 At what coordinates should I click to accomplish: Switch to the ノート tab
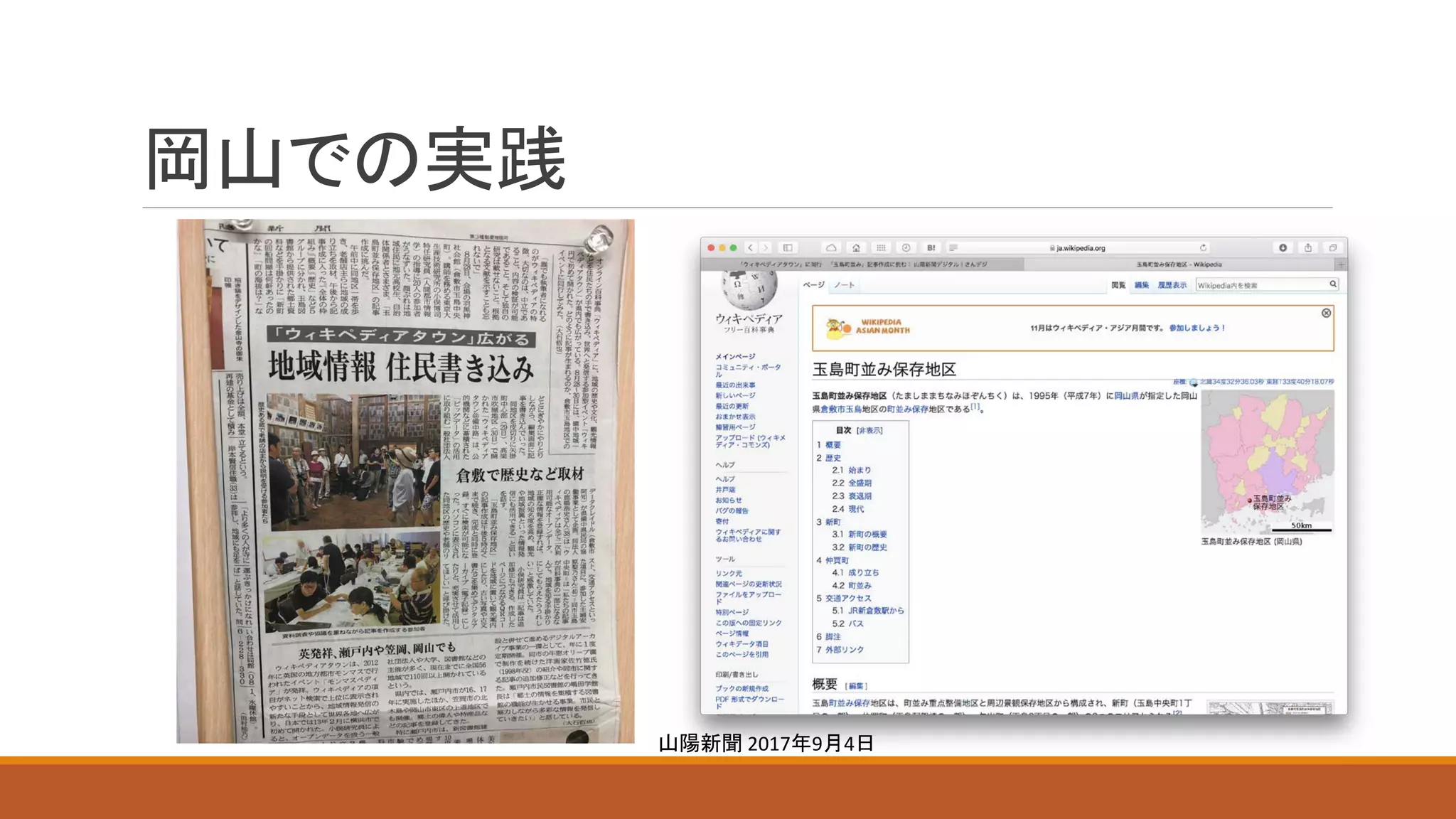pyautogui.click(x=844, y=285)
